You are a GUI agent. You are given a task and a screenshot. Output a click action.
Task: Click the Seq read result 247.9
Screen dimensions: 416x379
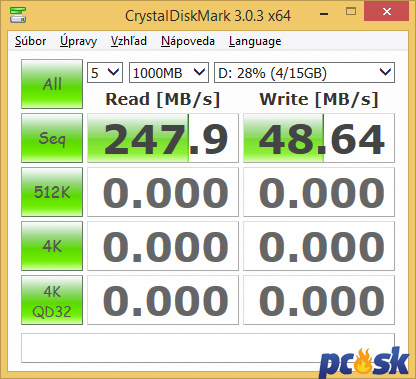(x=163, y=138)
